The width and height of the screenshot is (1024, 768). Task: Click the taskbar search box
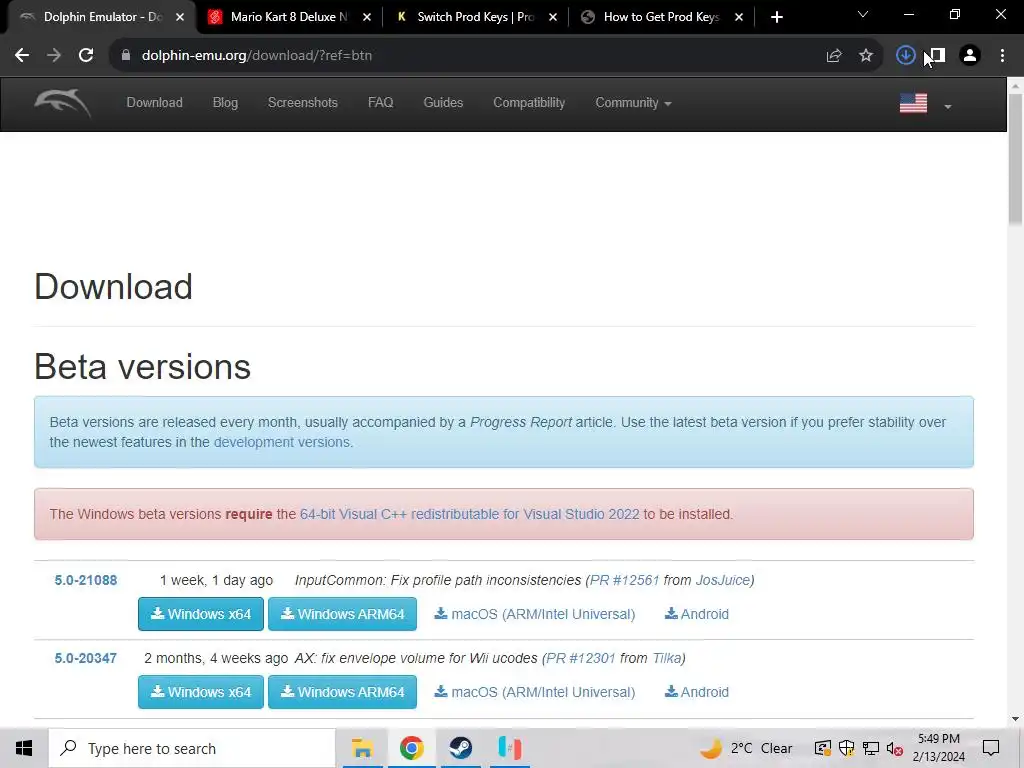click(192, 748)
